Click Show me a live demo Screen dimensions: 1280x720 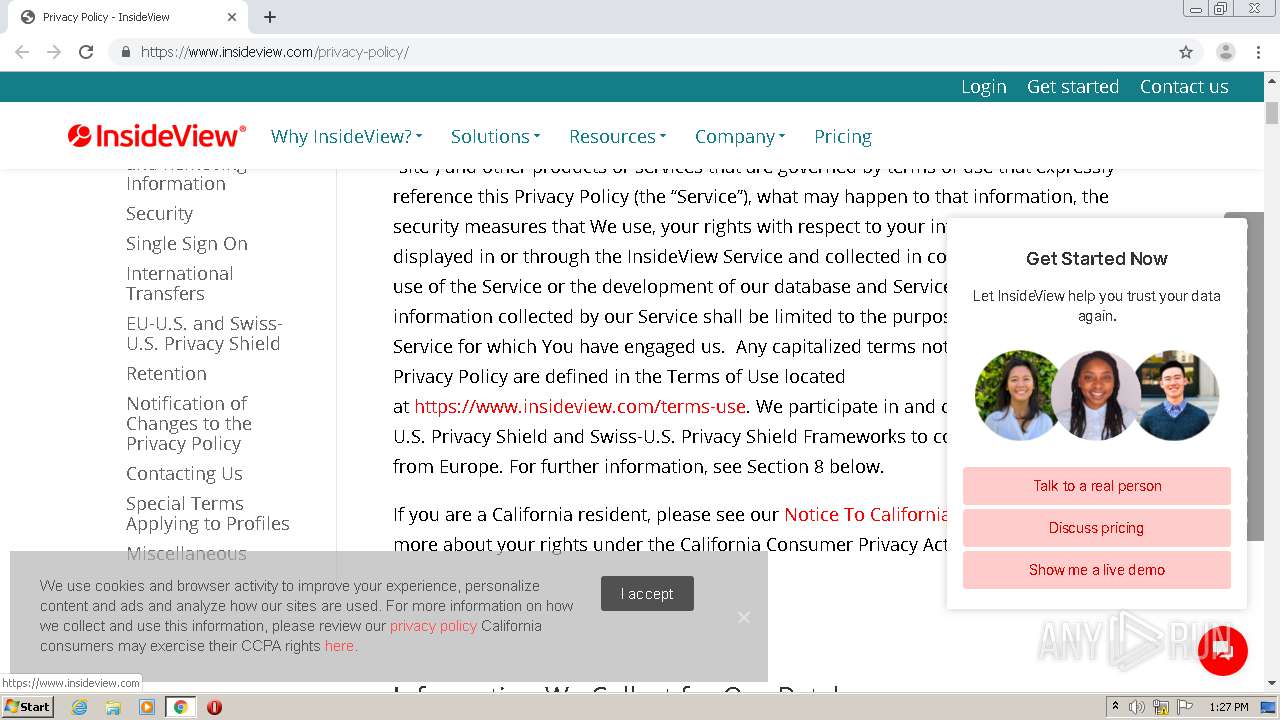tap(1097, 570)
